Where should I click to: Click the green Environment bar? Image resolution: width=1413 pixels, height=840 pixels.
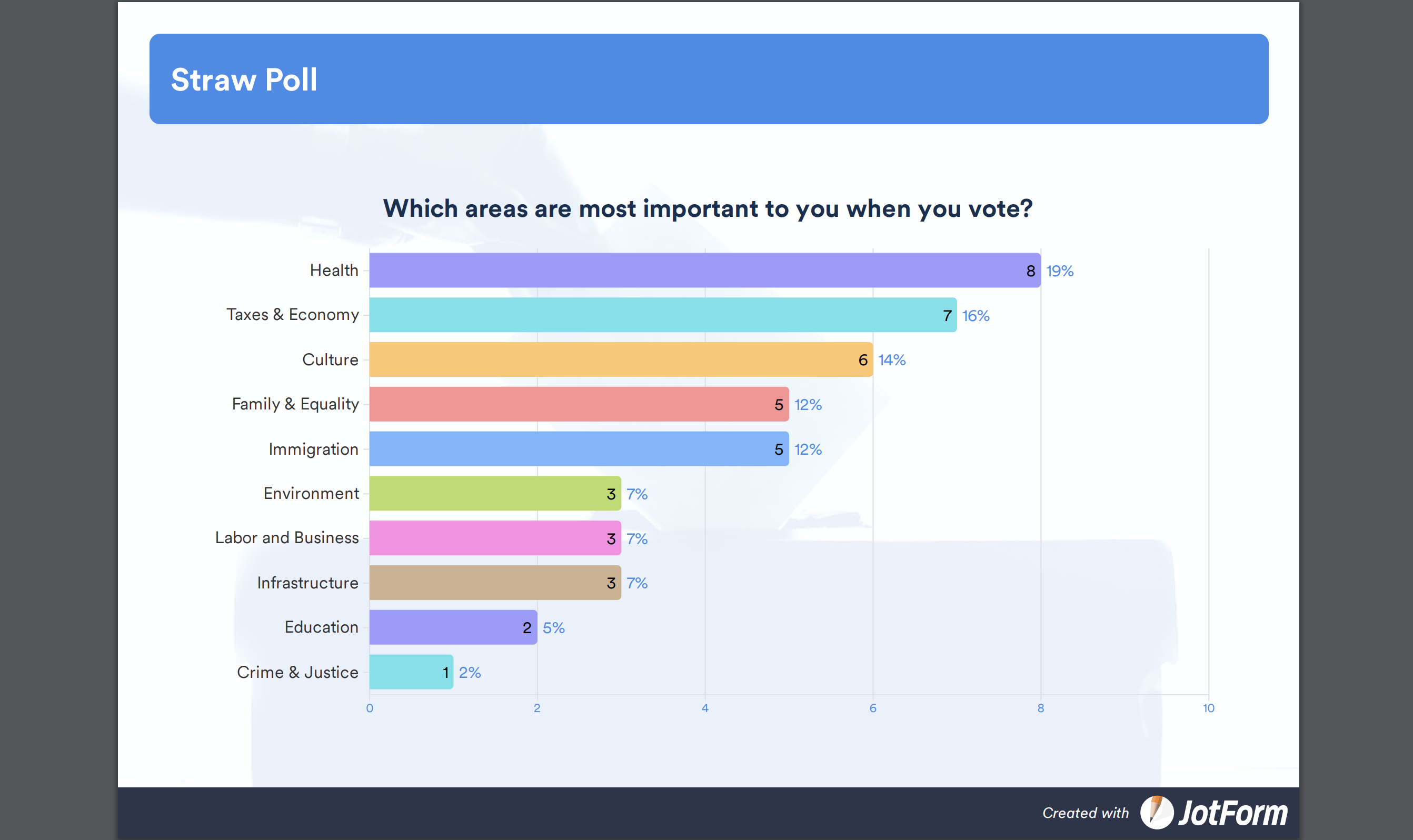[x=495, y=494]
